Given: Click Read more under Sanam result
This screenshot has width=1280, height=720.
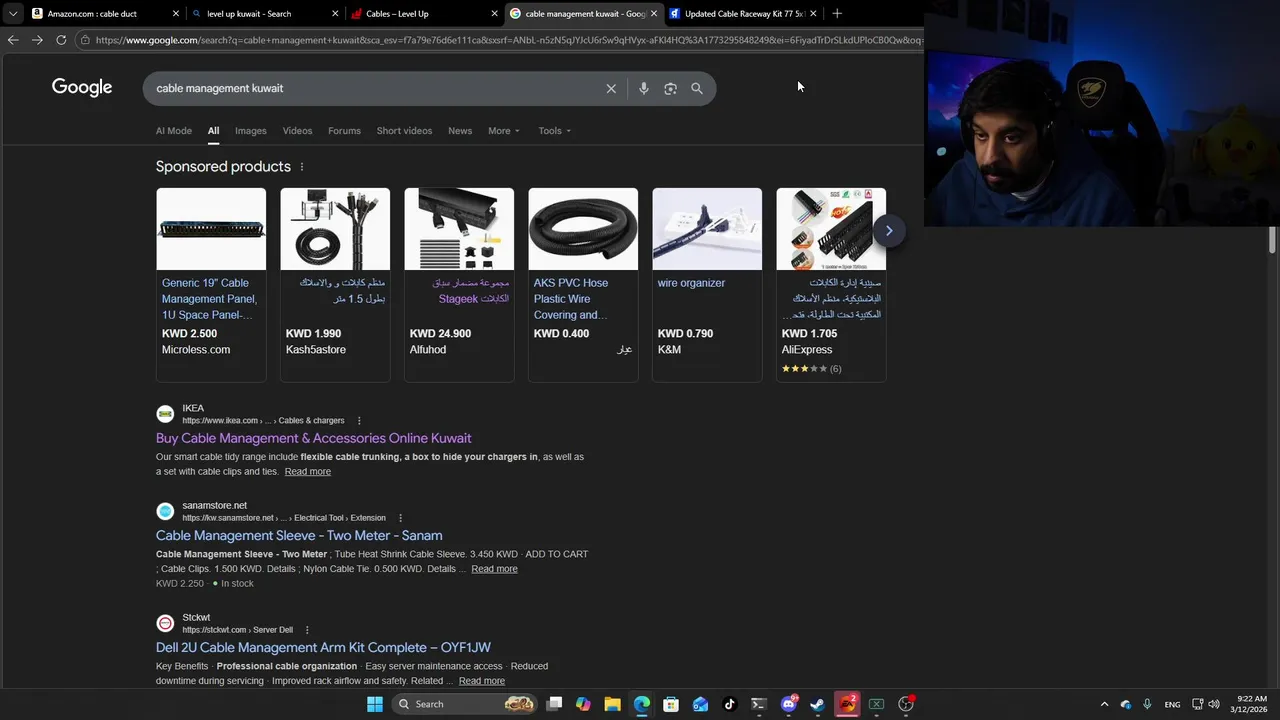Looking at the screenshot, I should coord(494,569).
